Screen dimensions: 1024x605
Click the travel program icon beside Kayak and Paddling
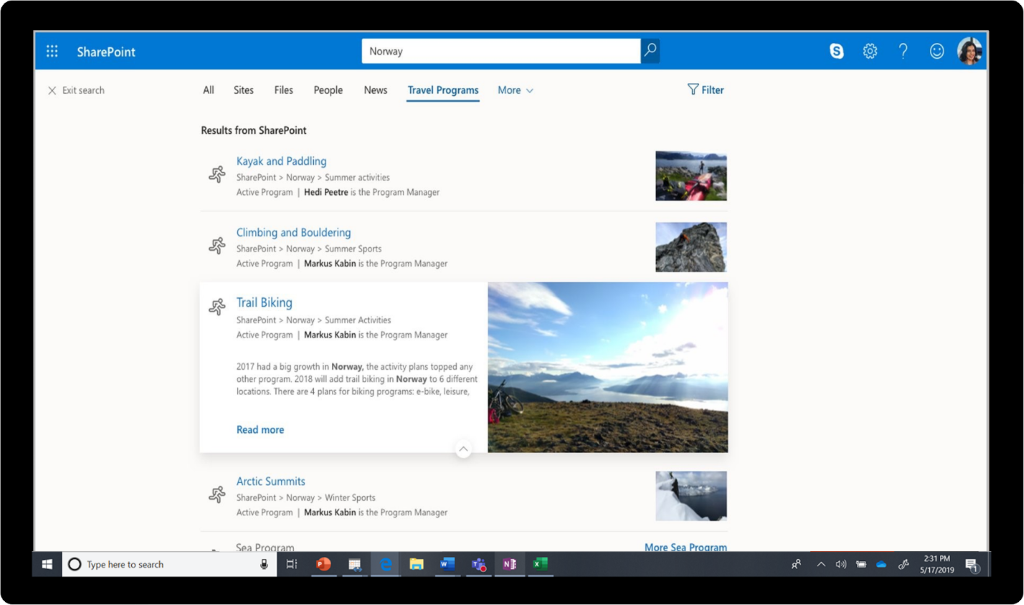pos(217,173)
